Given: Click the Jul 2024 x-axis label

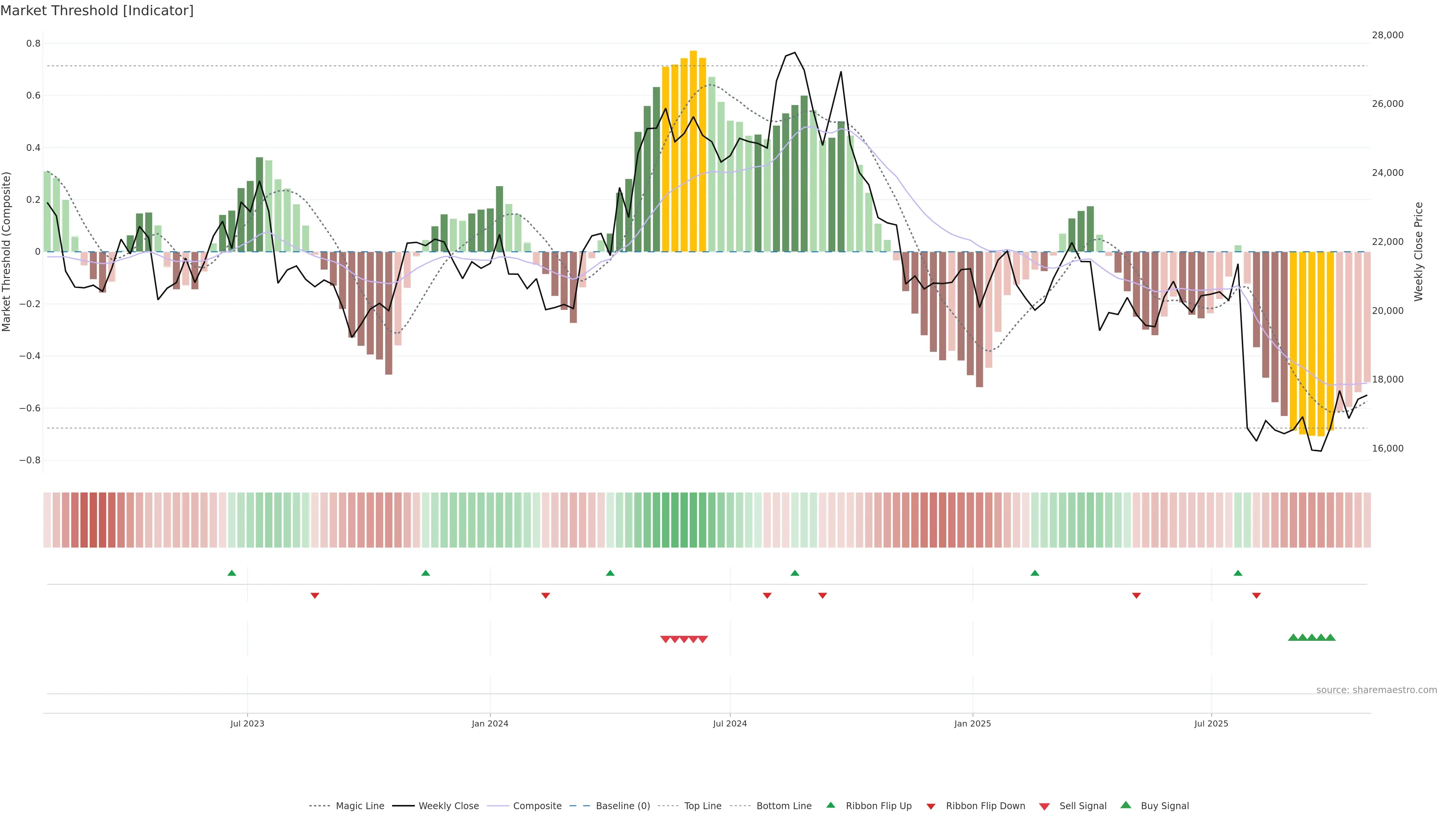Looking at the screenshot, I should tap(730, 723).
